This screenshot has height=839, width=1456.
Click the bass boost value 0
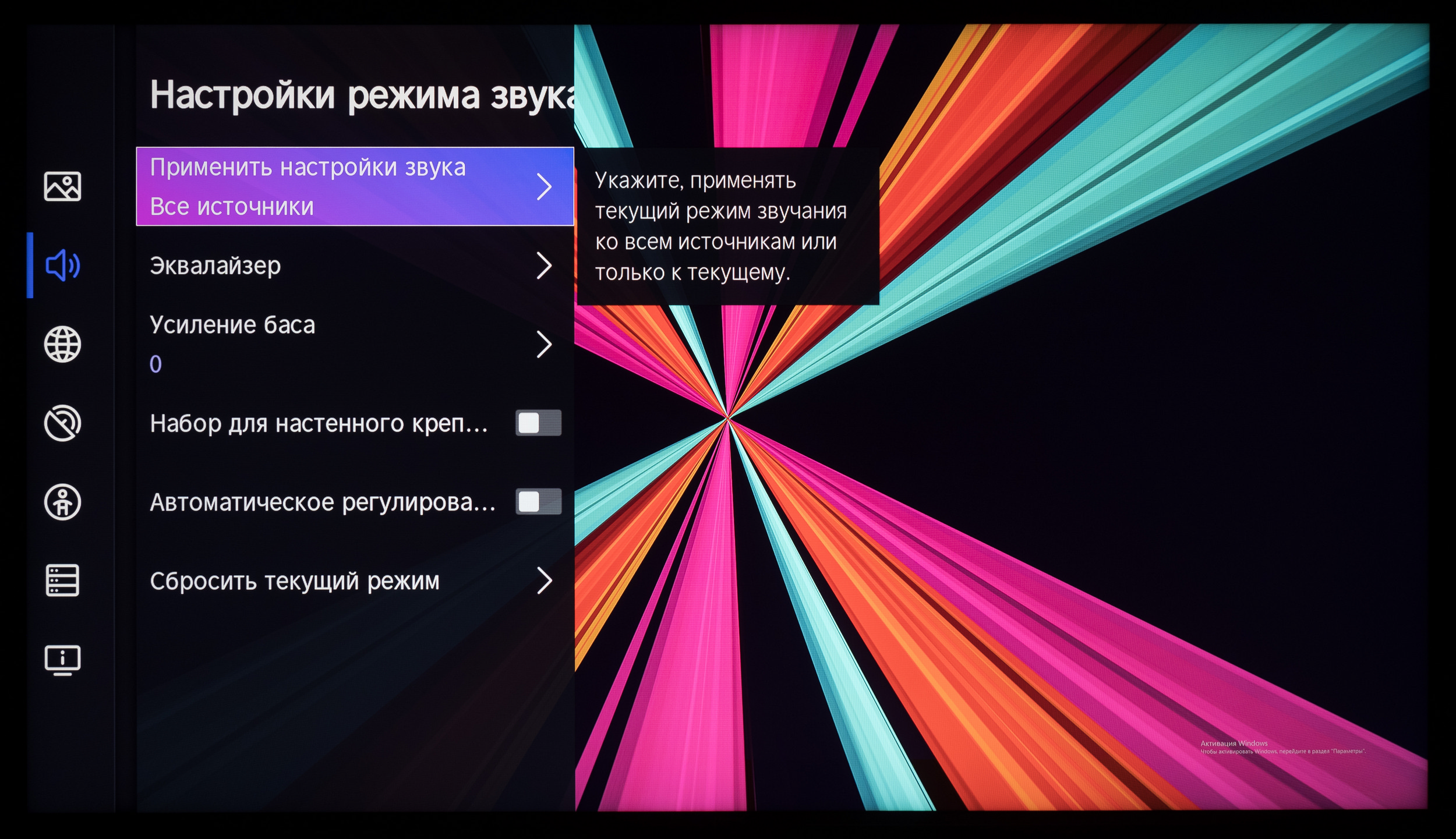click(x=156, y=364)
